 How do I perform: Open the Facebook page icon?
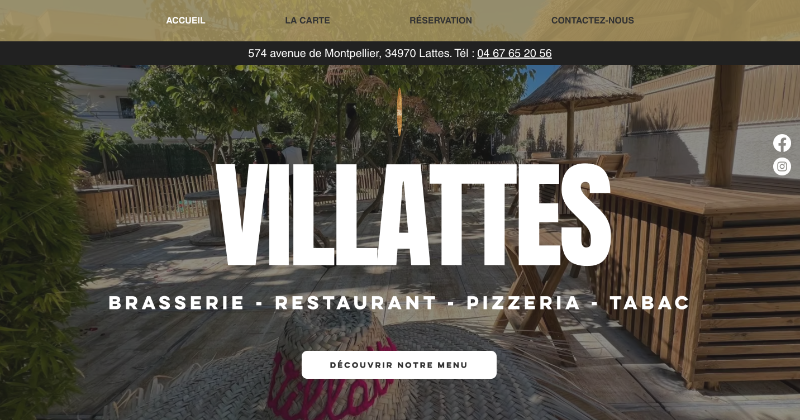(782, 143)
